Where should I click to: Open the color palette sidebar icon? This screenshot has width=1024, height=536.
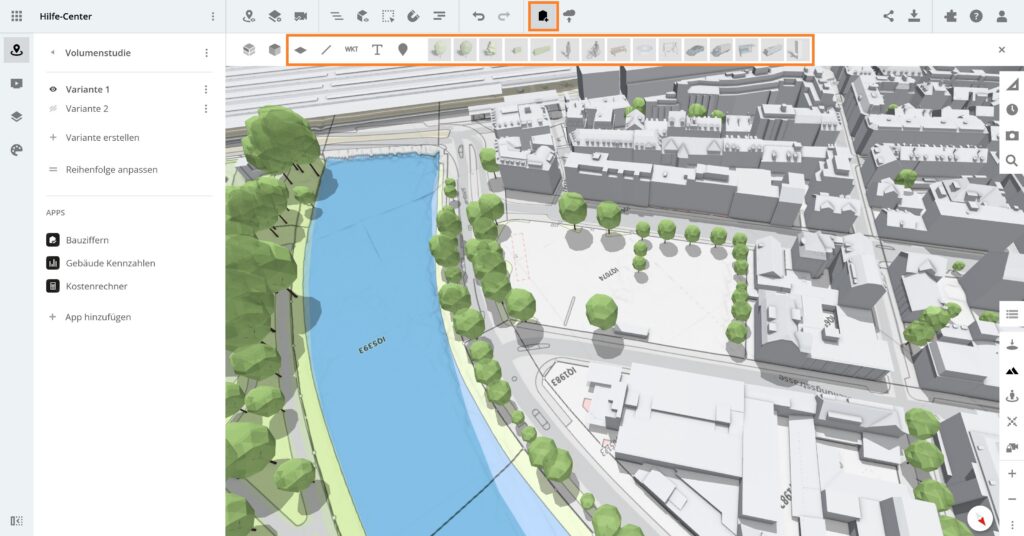point(16,149)
